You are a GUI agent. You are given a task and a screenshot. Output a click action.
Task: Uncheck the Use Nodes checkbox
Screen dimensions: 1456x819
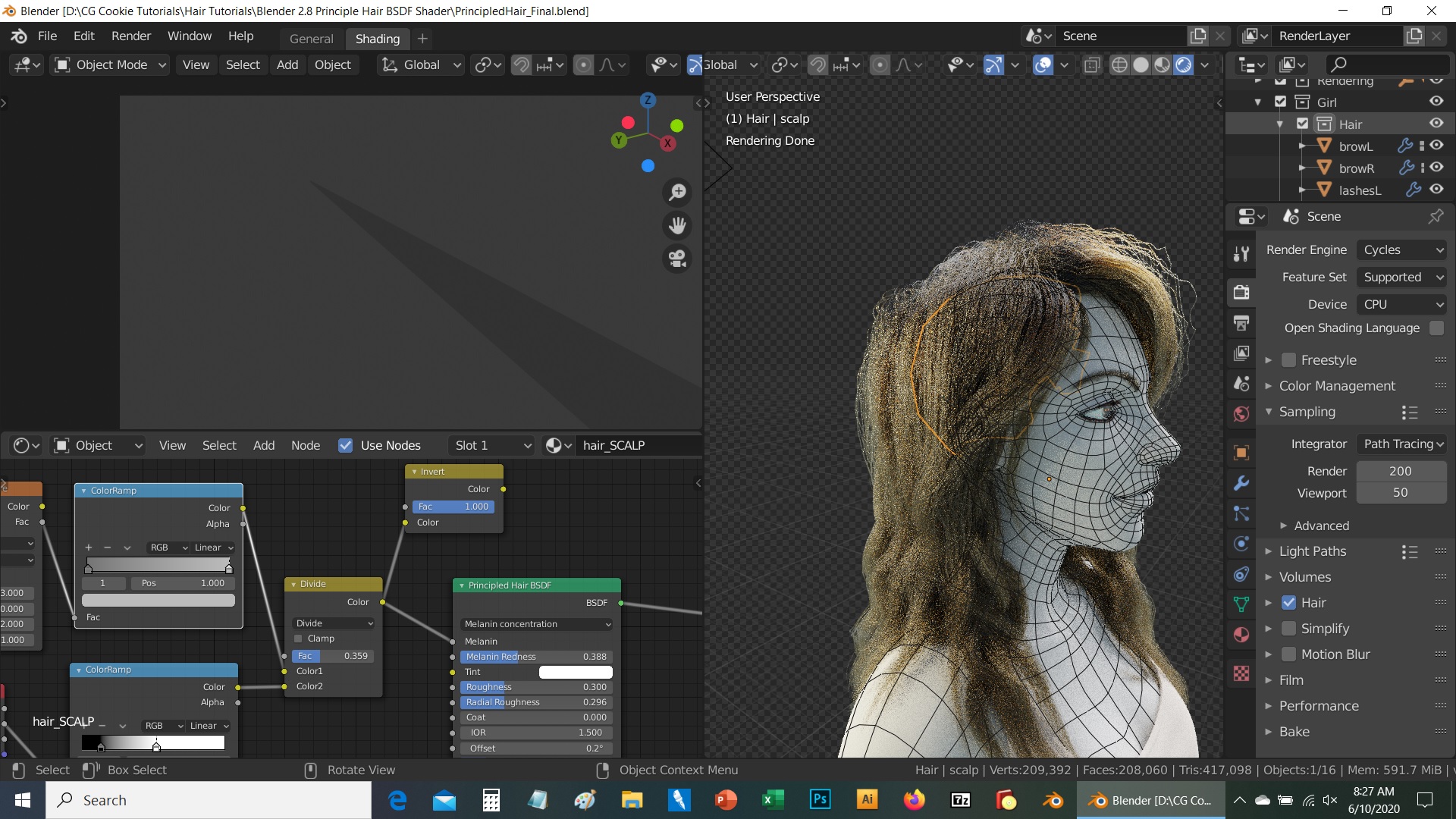[346, 446]
